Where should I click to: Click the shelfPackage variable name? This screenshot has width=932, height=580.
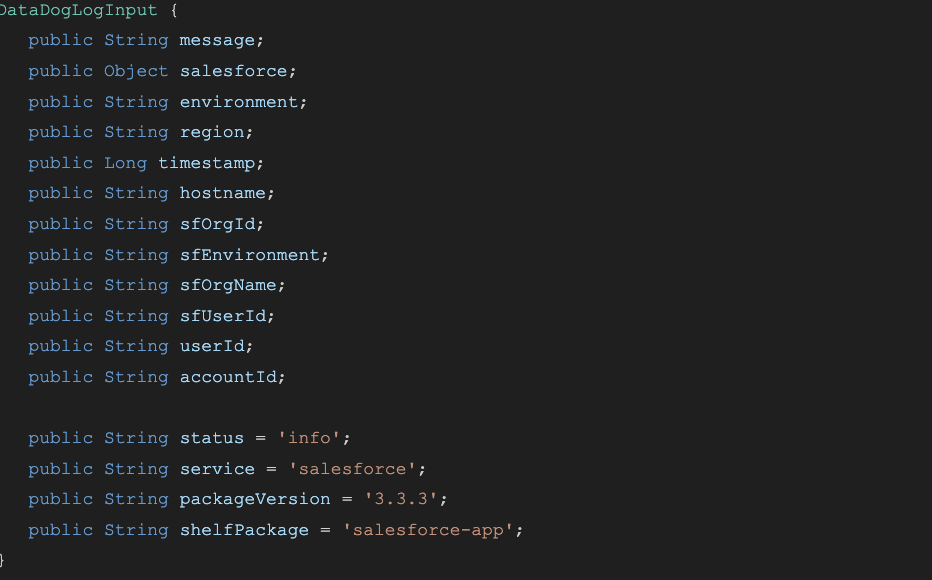pos(244,530)
